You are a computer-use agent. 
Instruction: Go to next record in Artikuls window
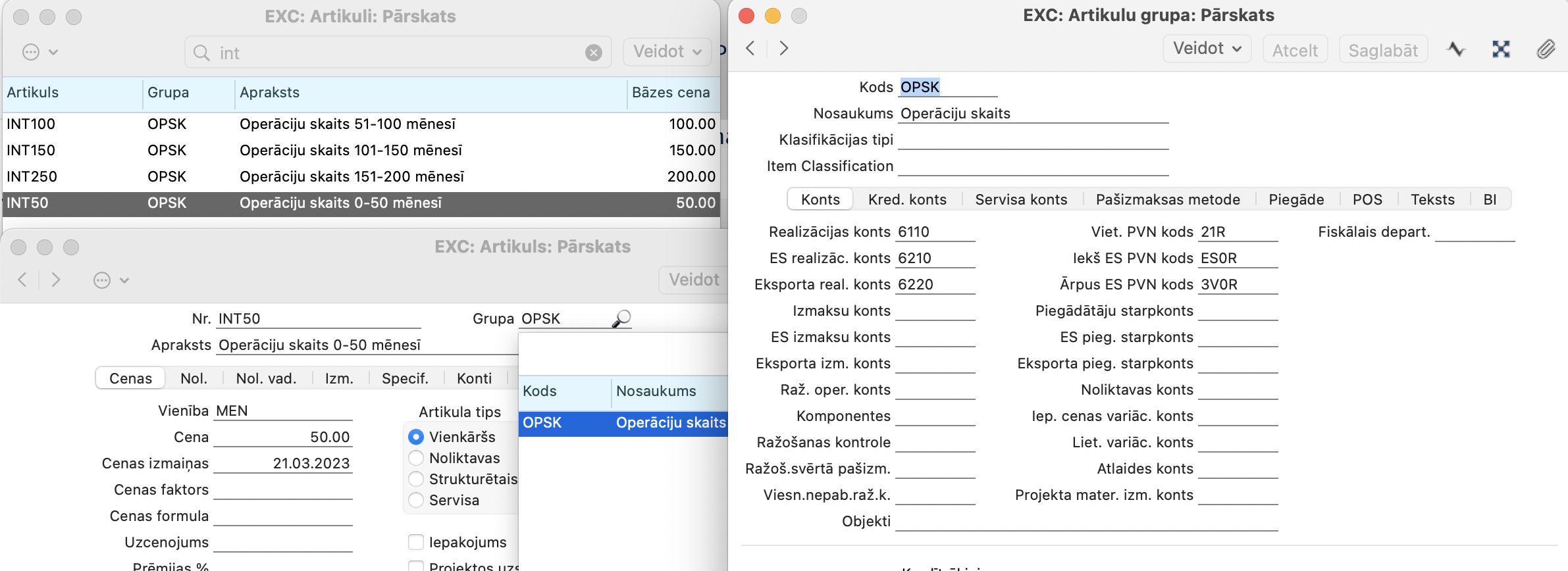(x=56, y=280)
